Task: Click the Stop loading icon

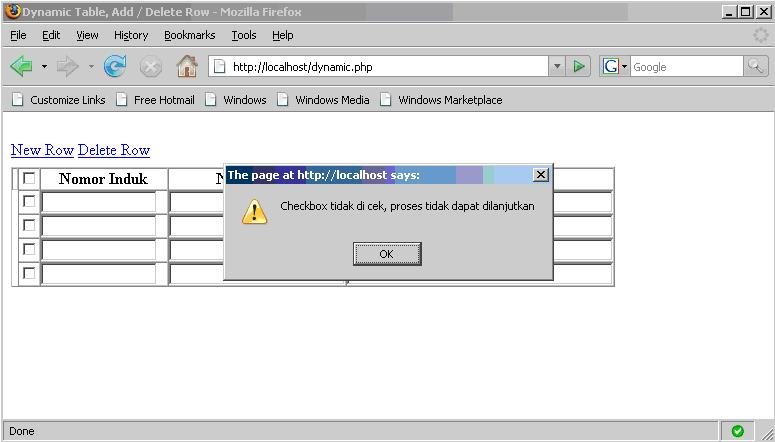Action: 151,66
